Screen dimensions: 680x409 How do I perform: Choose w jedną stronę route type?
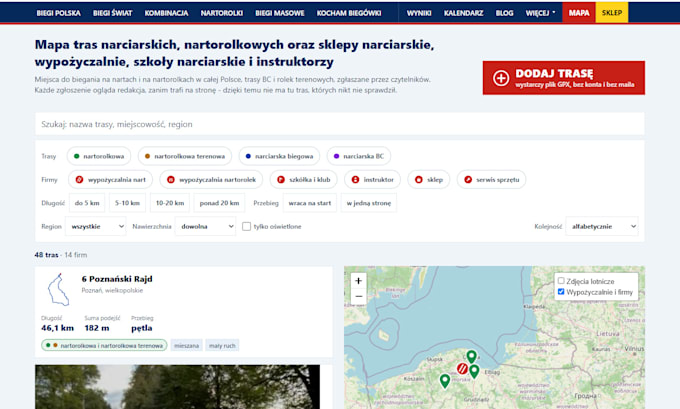pyautogui.click(x=369, y=203)
